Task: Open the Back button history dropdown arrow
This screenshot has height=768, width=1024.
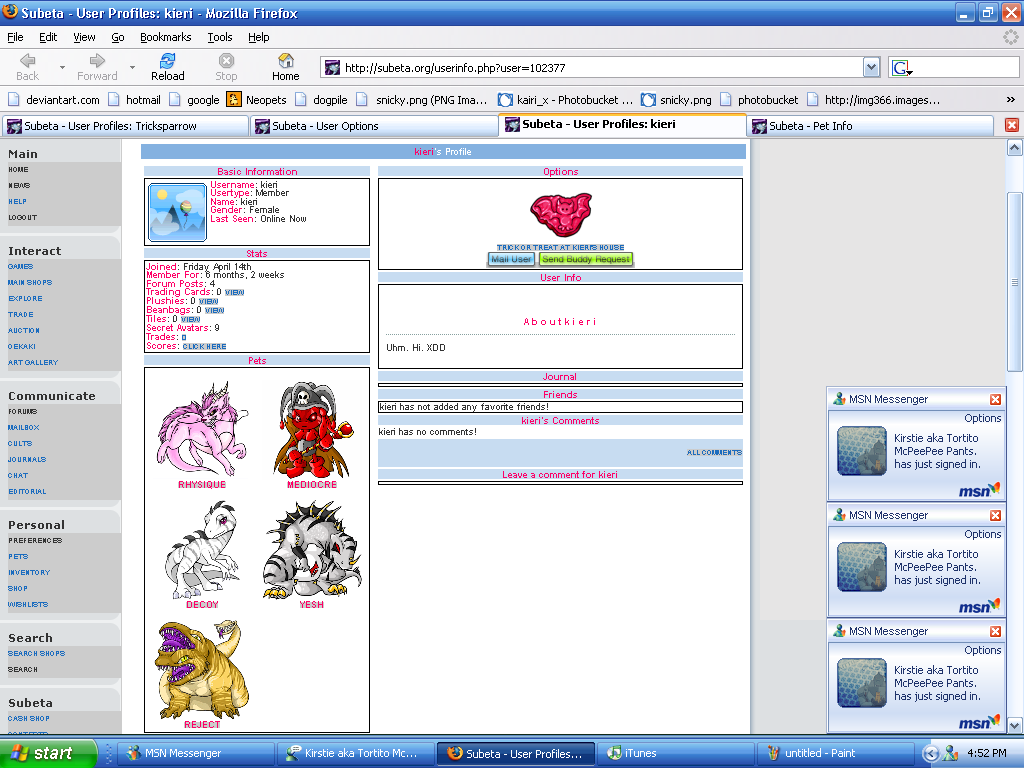Action: tap(62, 68)
